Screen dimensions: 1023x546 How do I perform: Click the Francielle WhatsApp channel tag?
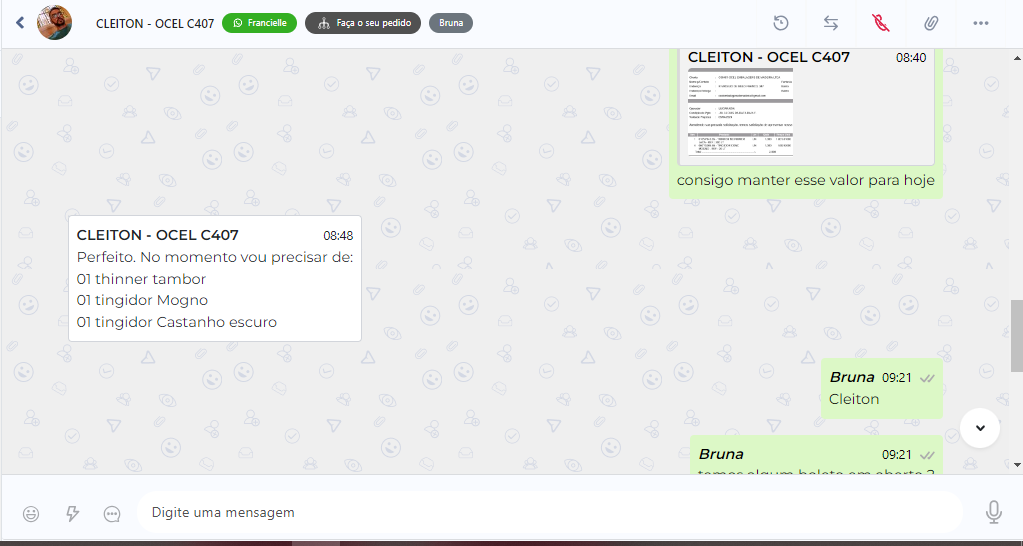(259, 23)
